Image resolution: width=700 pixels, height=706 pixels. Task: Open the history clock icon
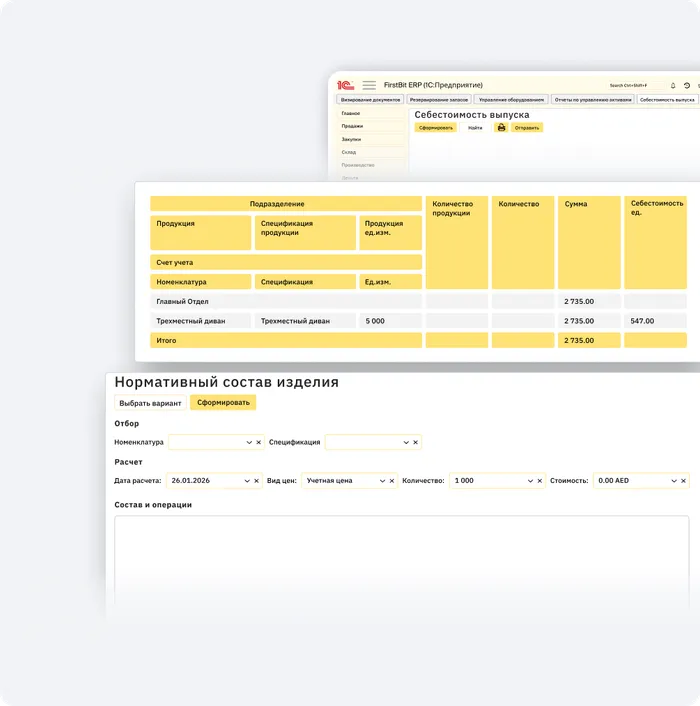[687, 85]
